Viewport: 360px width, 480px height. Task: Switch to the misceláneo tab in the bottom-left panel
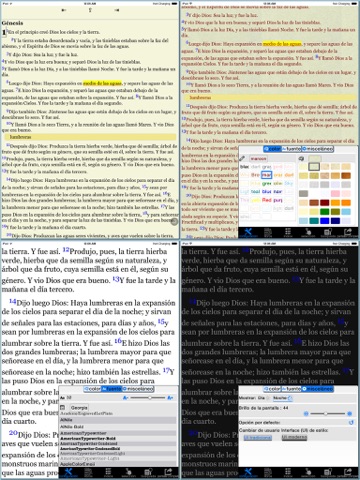pyautogui.click(x=138, y=389)
